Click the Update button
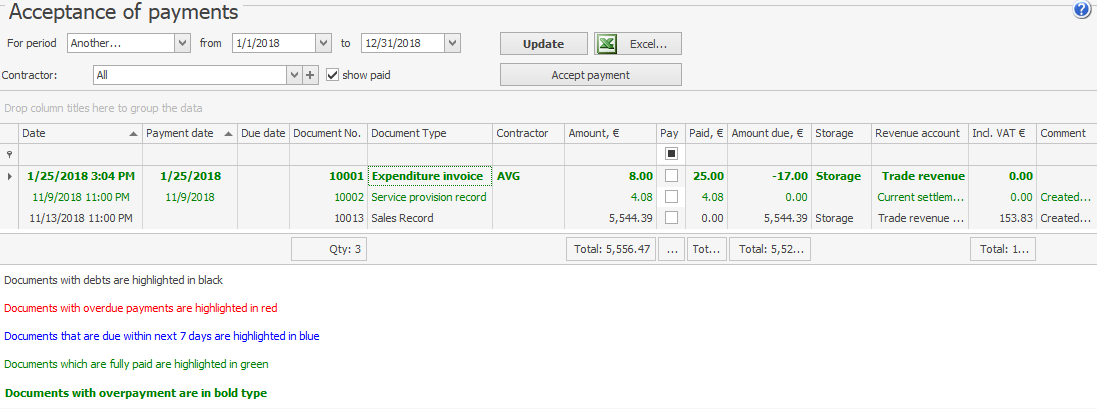1097x409 pixels. pyautogui.click(x=543, y=44)
